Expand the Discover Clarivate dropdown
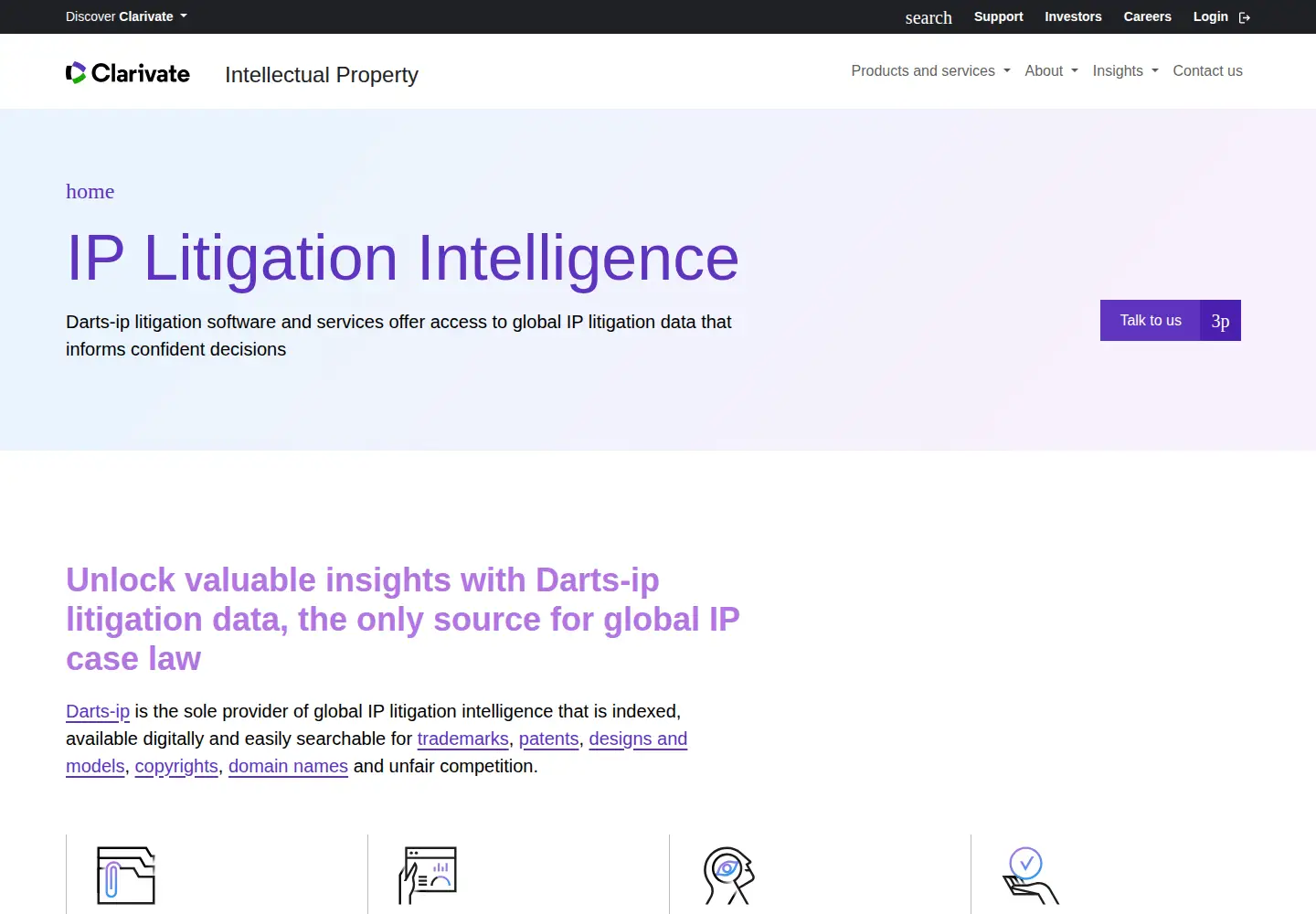 pos(126,16)
